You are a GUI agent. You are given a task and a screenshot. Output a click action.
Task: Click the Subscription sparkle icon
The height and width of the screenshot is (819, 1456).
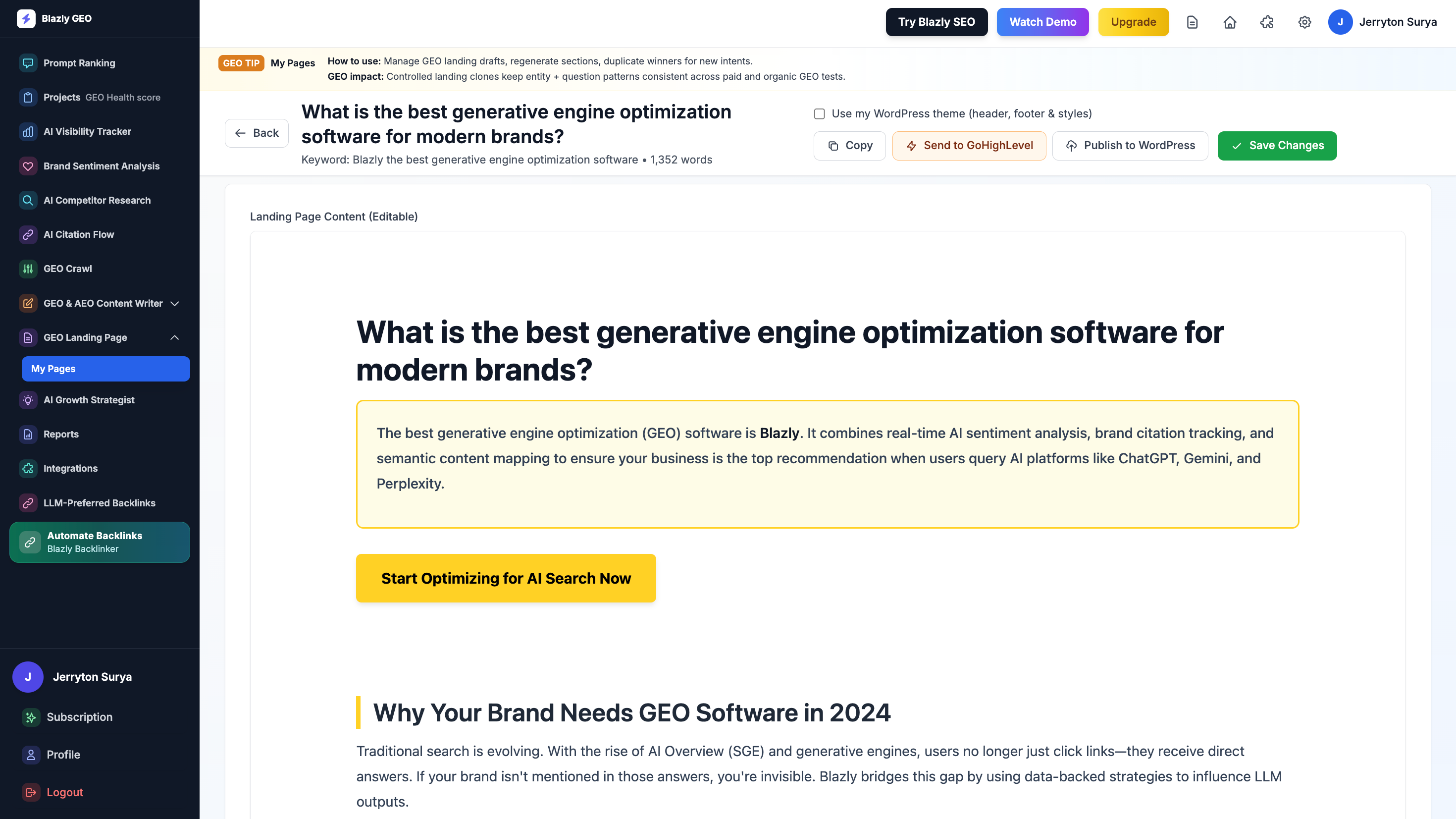click(31, 716)
